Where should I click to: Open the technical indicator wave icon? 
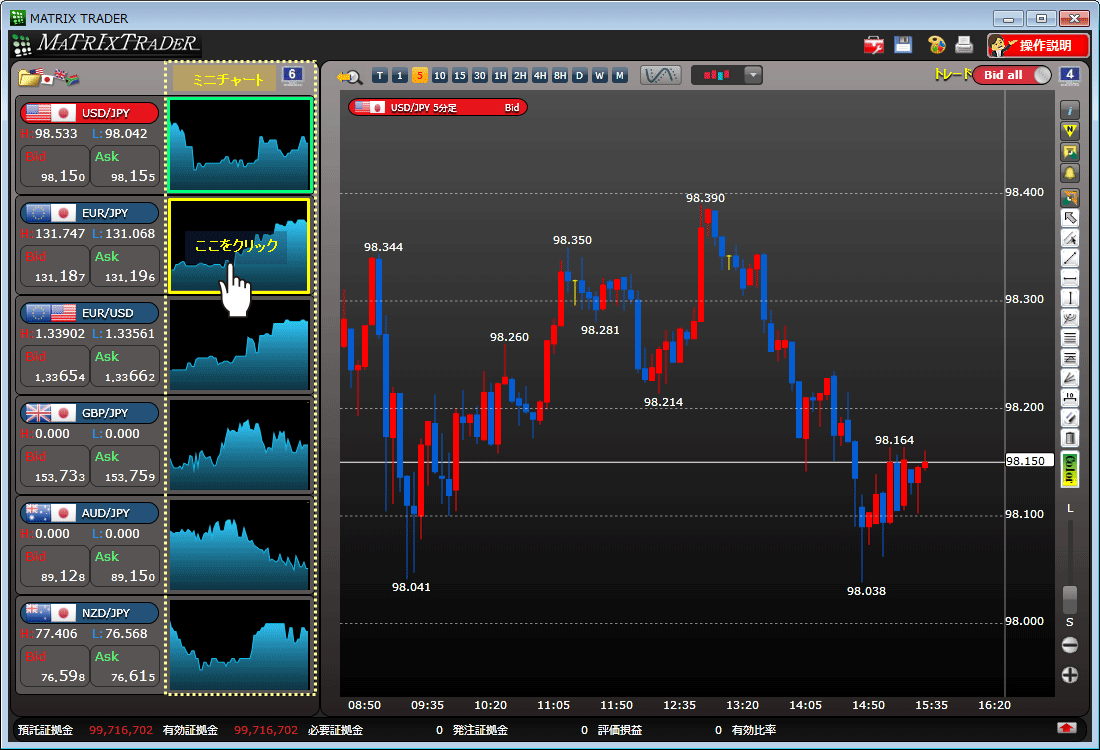click(660, 75)
